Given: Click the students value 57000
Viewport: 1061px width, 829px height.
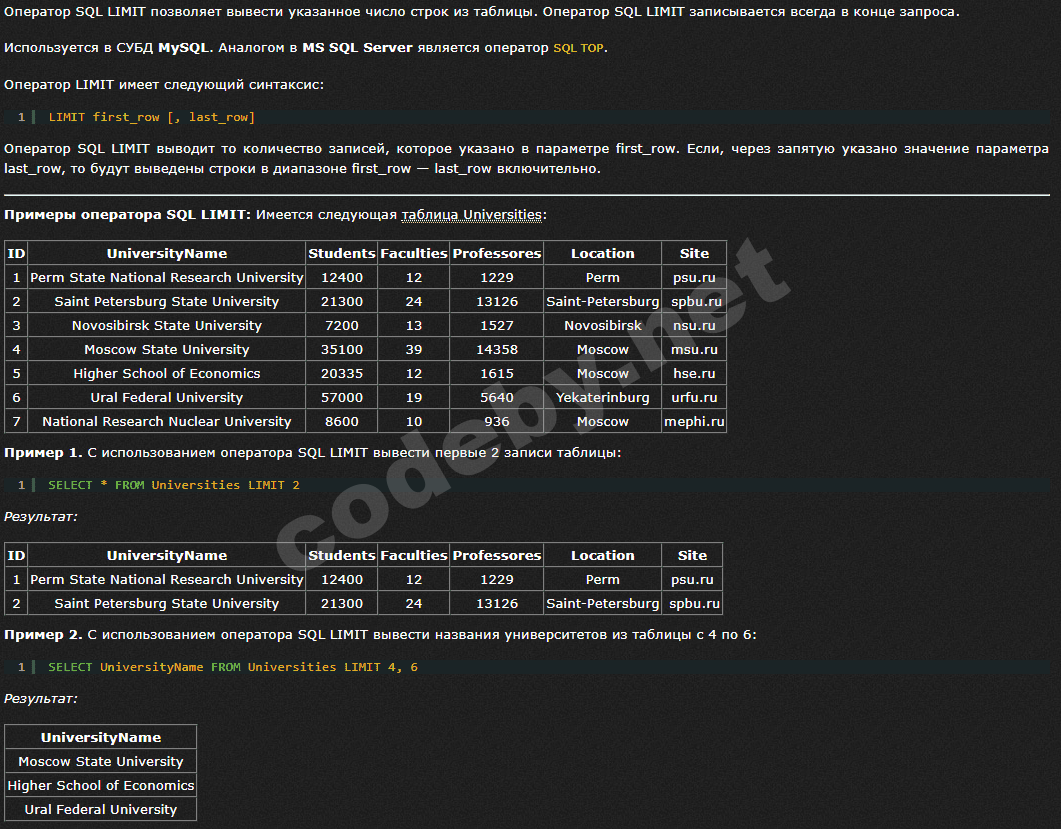Looking at the screenshot, I should (x=342, y=398).
